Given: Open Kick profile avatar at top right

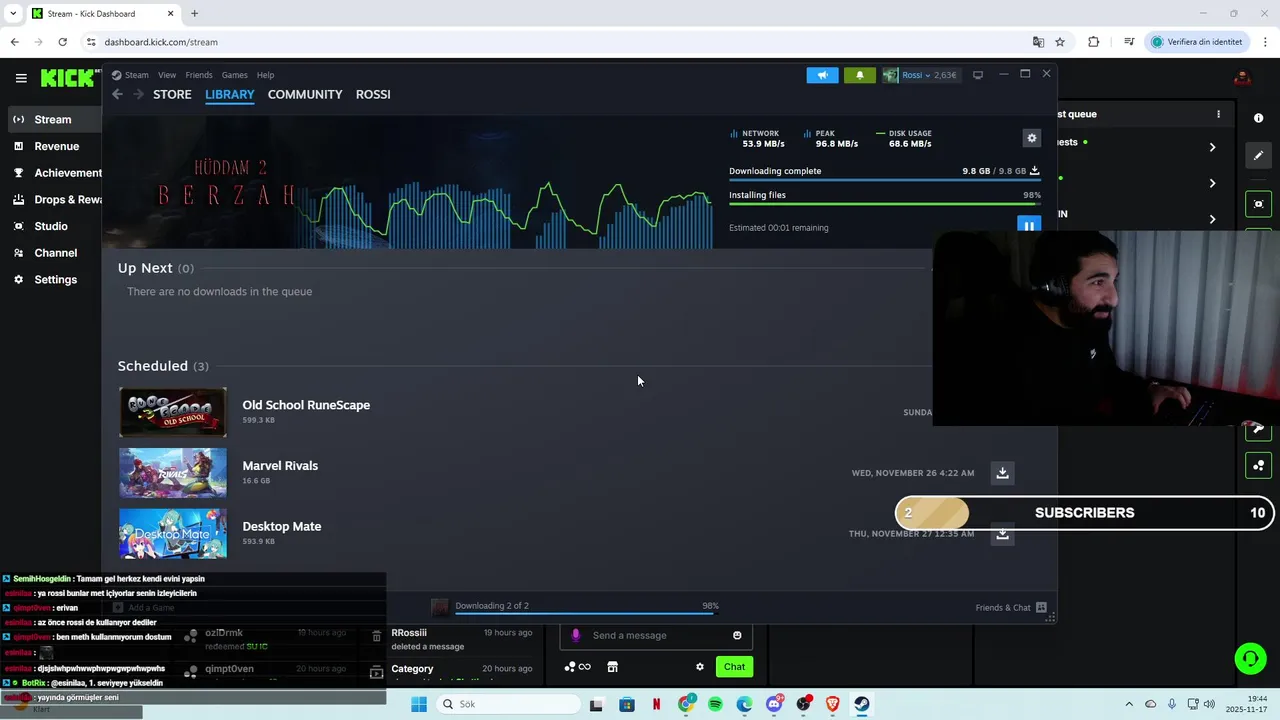Looking at the screenshot, I should (x=1242, y=78).
